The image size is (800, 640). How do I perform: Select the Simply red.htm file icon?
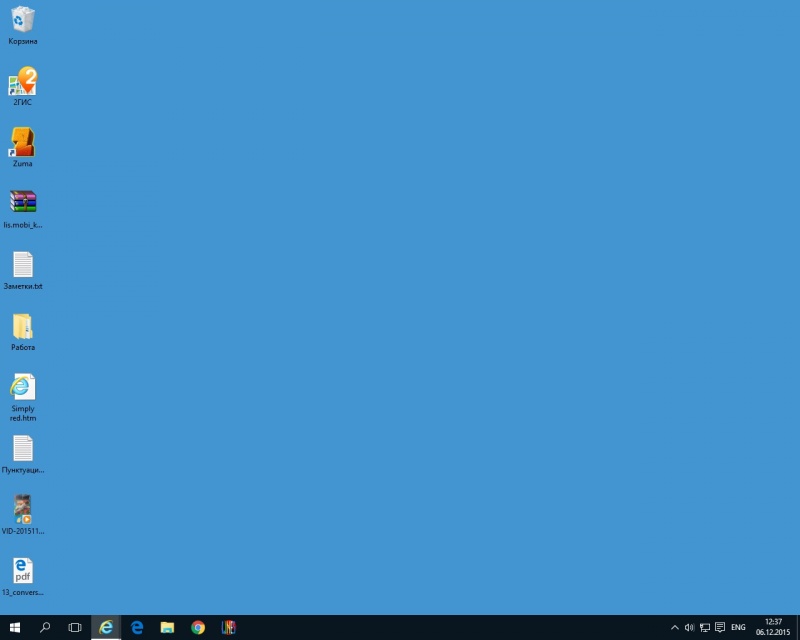[x=22, y=398]
